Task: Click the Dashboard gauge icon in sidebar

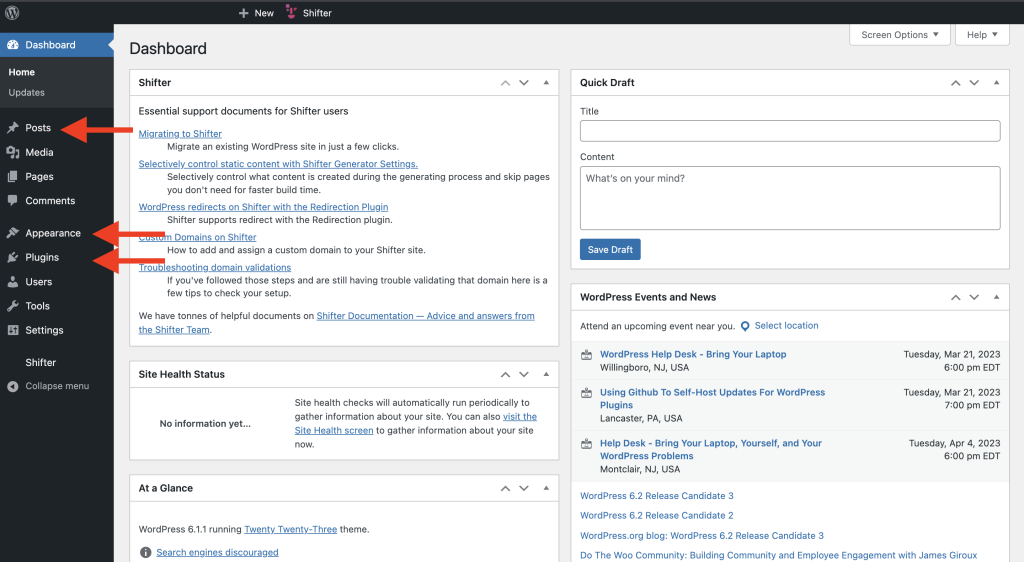Action: coord(12,45)
